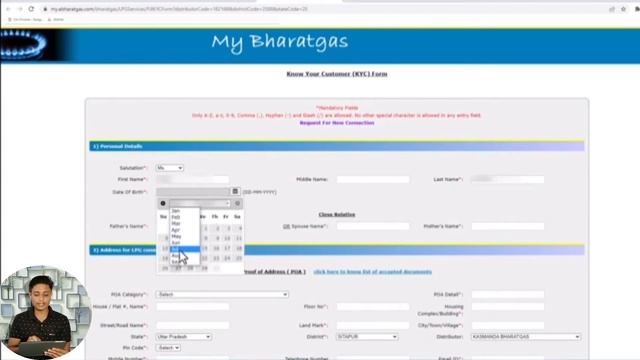Click the House / Flat Name field
This screenshot has height=360, width=640.
(x=192, y=307)
